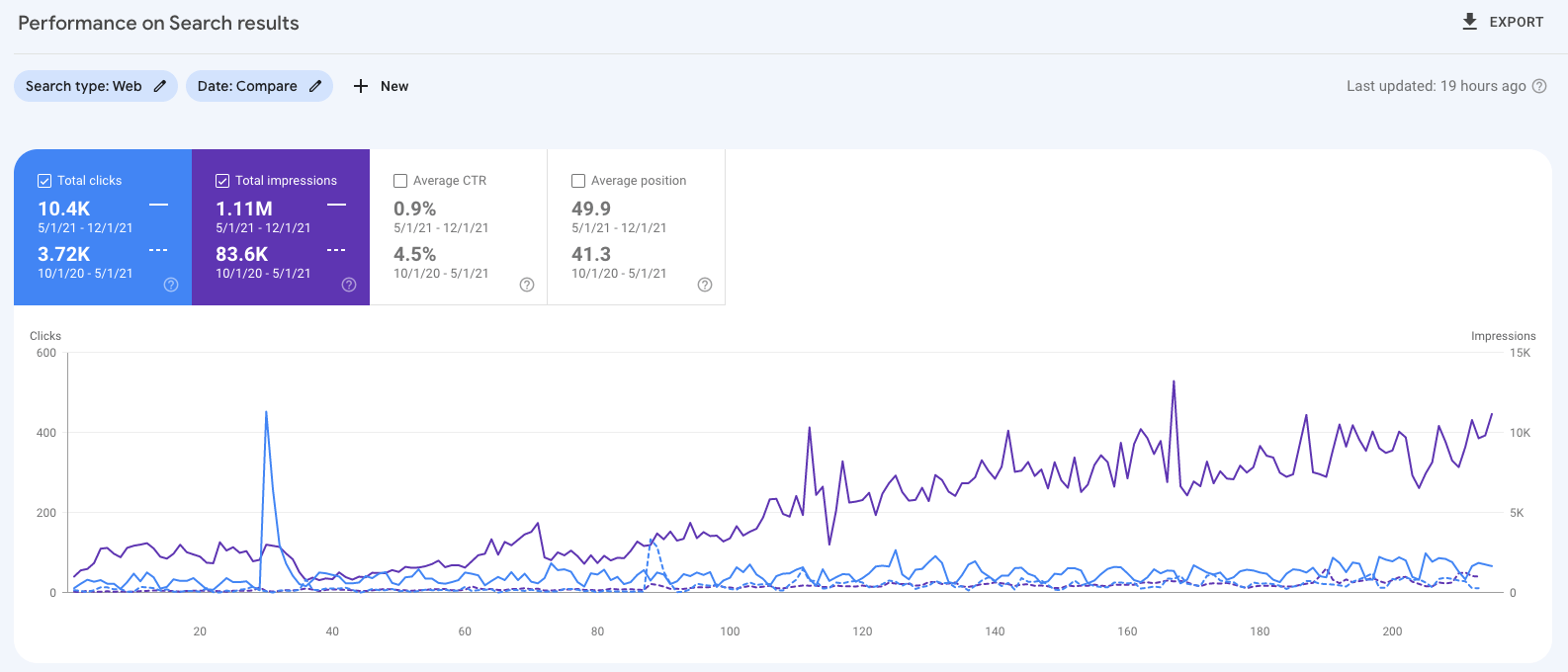The image size is (1568, 672).
Task: Open help icon beside Last updated text
Action: [1539, 86]
